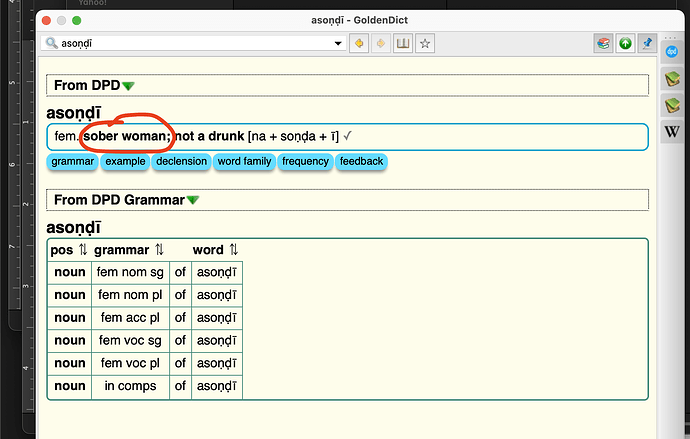Open the search field history dropdown
This screenshot has width=690, height=439.
[338, 44]
